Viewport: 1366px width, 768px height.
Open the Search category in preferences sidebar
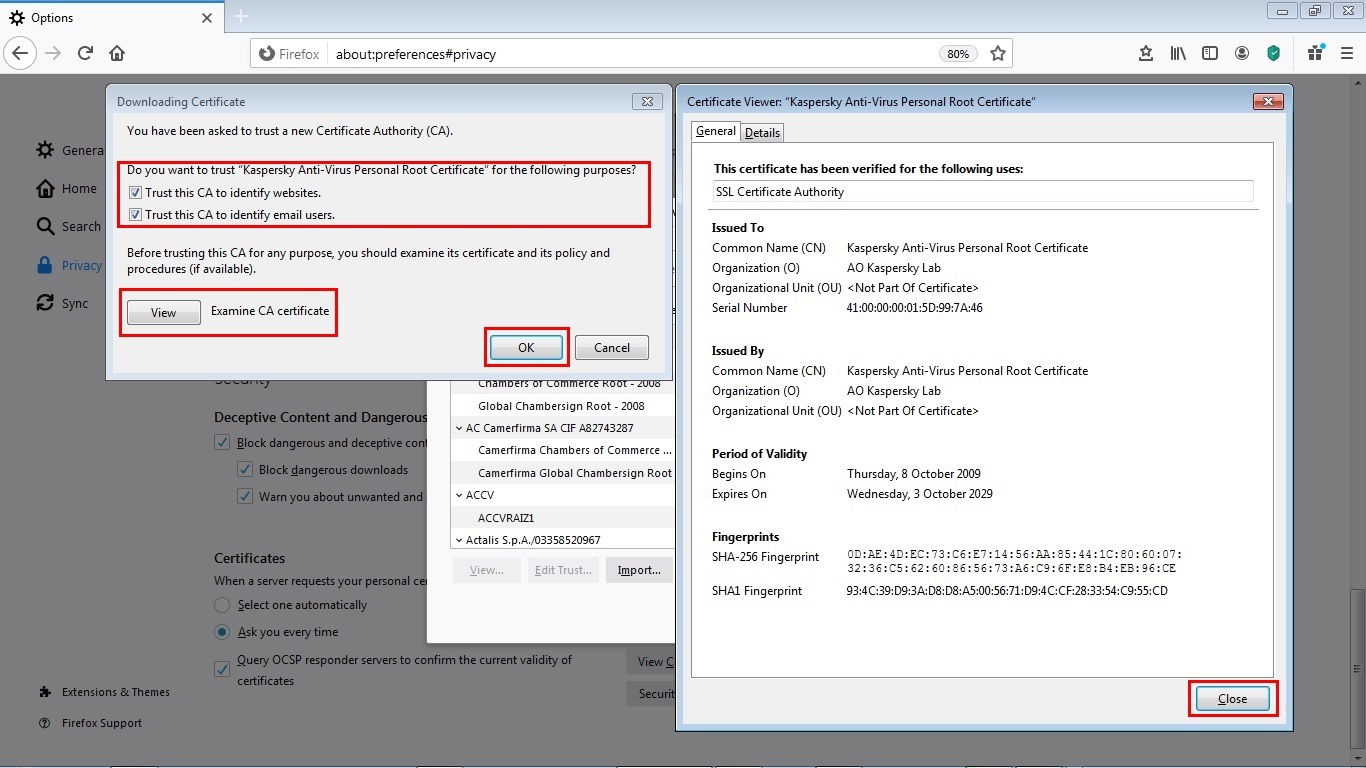click(x=69, y=226)
